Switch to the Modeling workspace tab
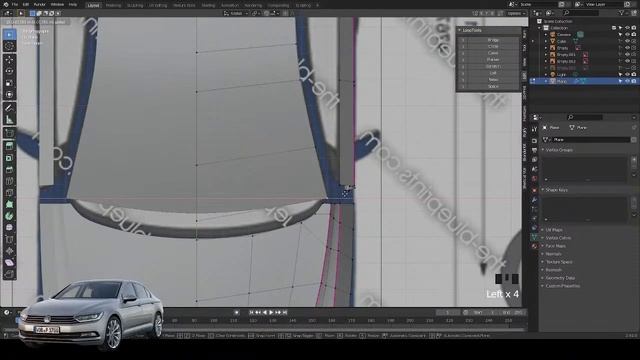The height and width of the screenshot is (360, 640). (113, 5)
